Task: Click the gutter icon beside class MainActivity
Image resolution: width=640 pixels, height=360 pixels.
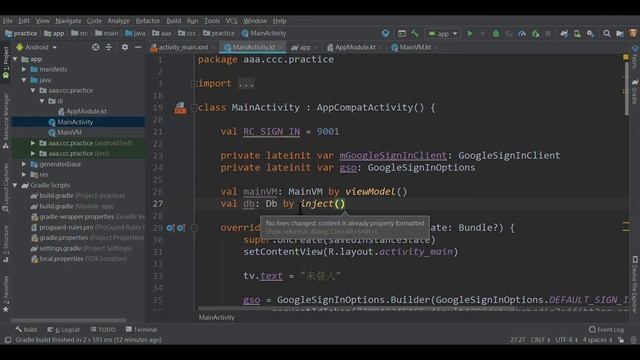Action: coord(180,108)
